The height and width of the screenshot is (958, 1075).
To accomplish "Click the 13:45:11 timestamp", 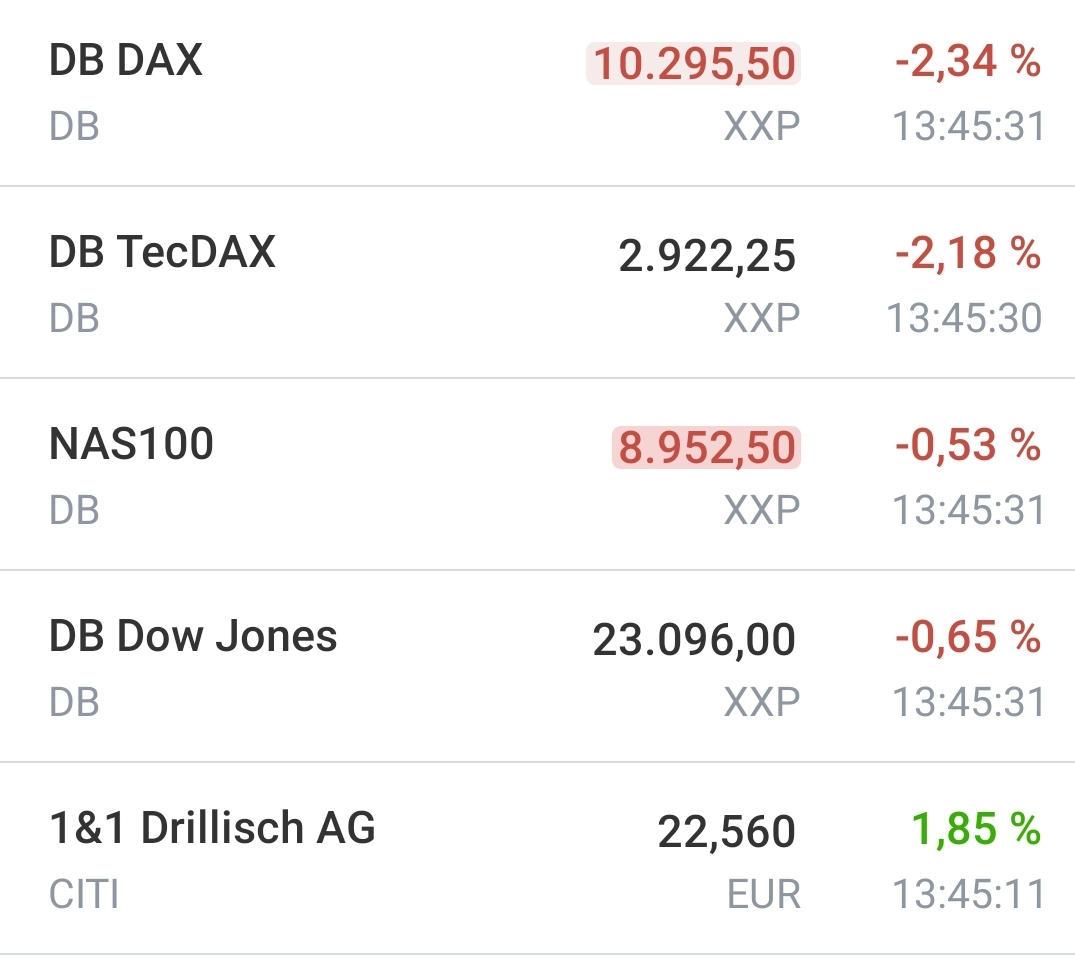I will tap(967, 893).
